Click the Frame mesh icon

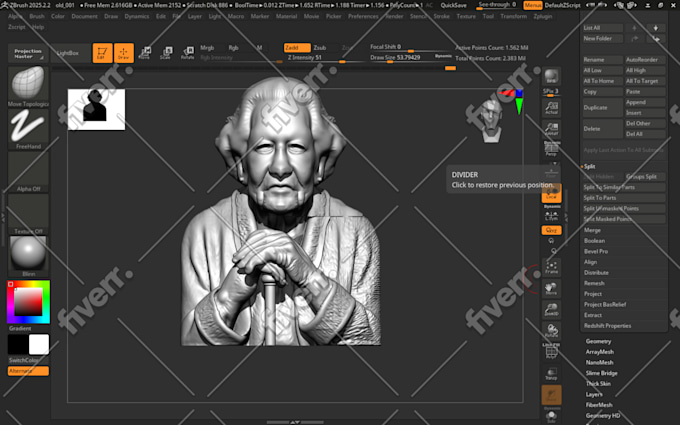[551, 267]
